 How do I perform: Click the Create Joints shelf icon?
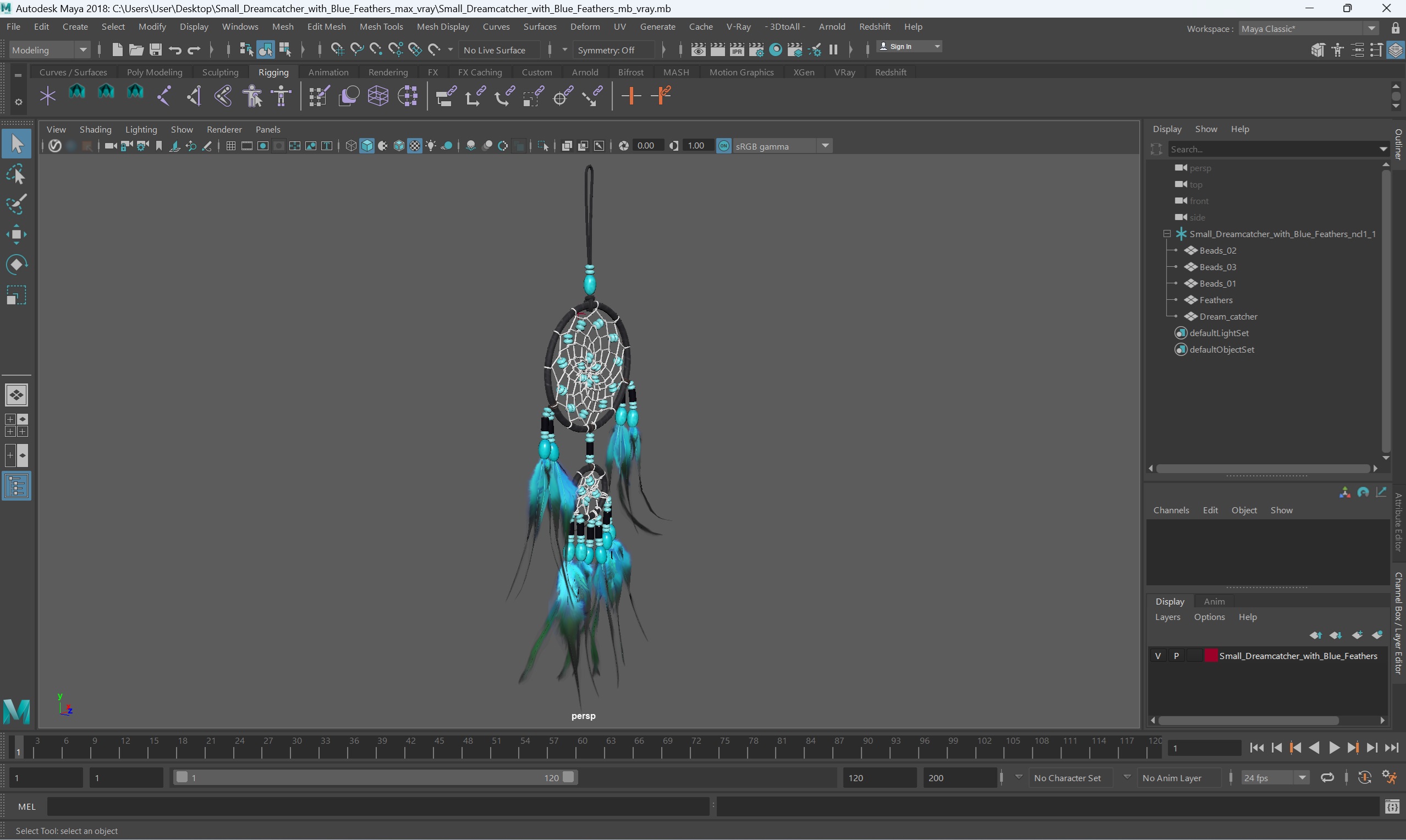pos(164,96)
